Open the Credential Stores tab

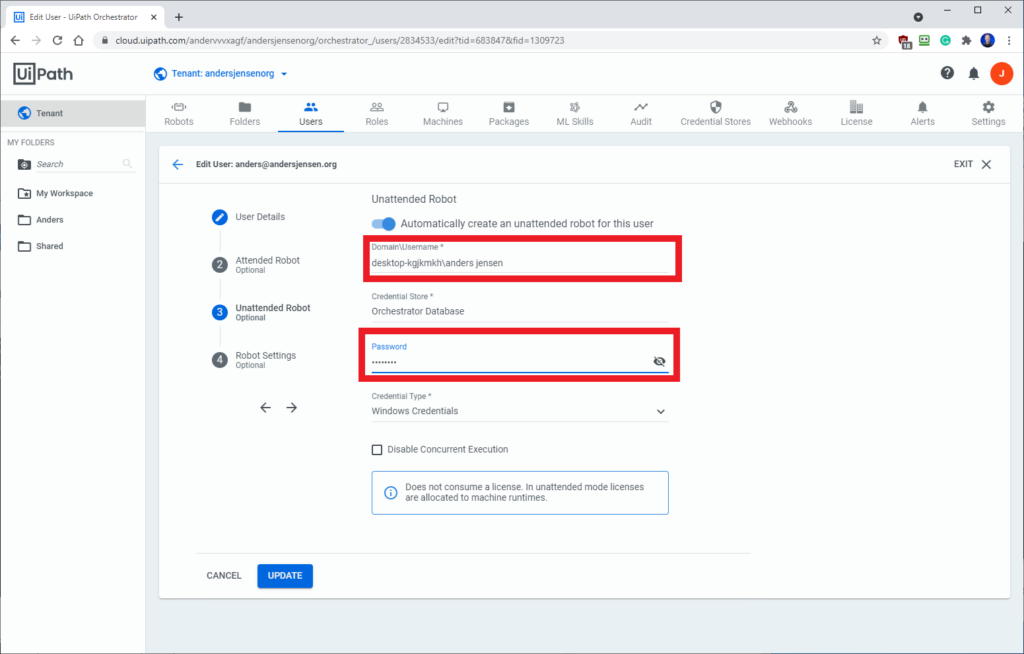pyautogui.click(x=715, y=114)
